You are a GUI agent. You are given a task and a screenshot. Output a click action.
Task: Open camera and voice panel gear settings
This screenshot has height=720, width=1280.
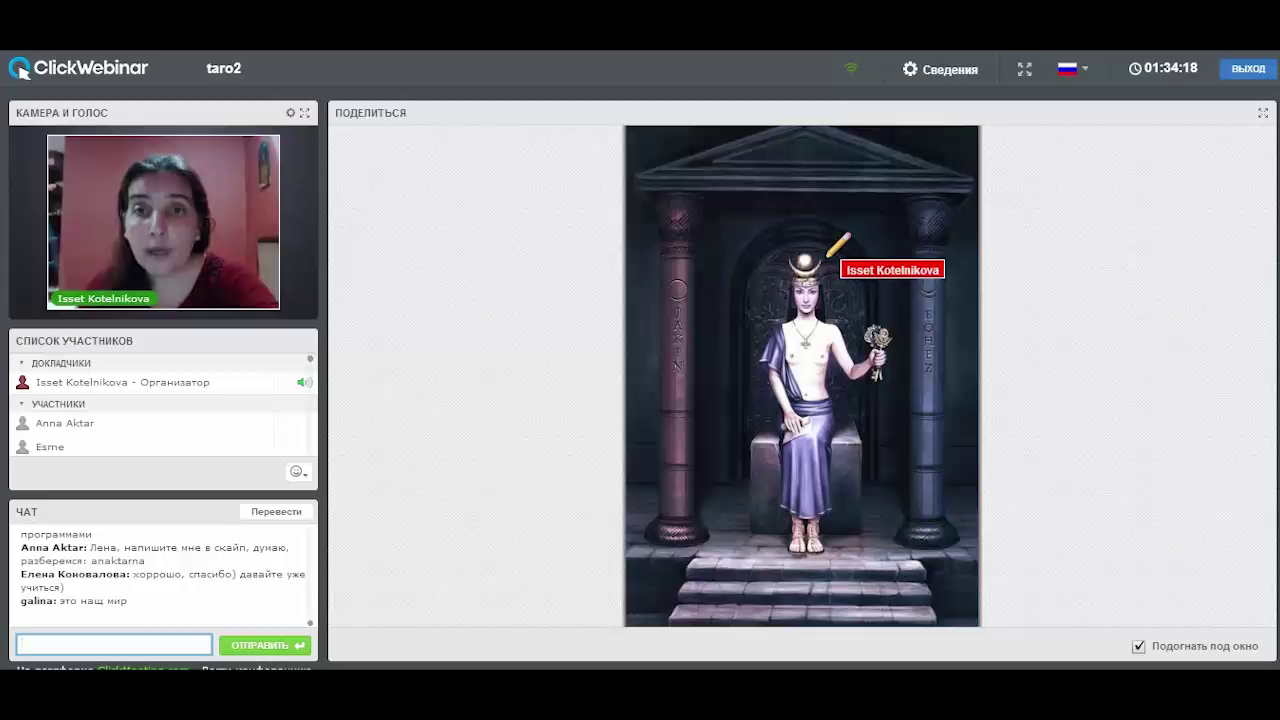click(291, 113)
